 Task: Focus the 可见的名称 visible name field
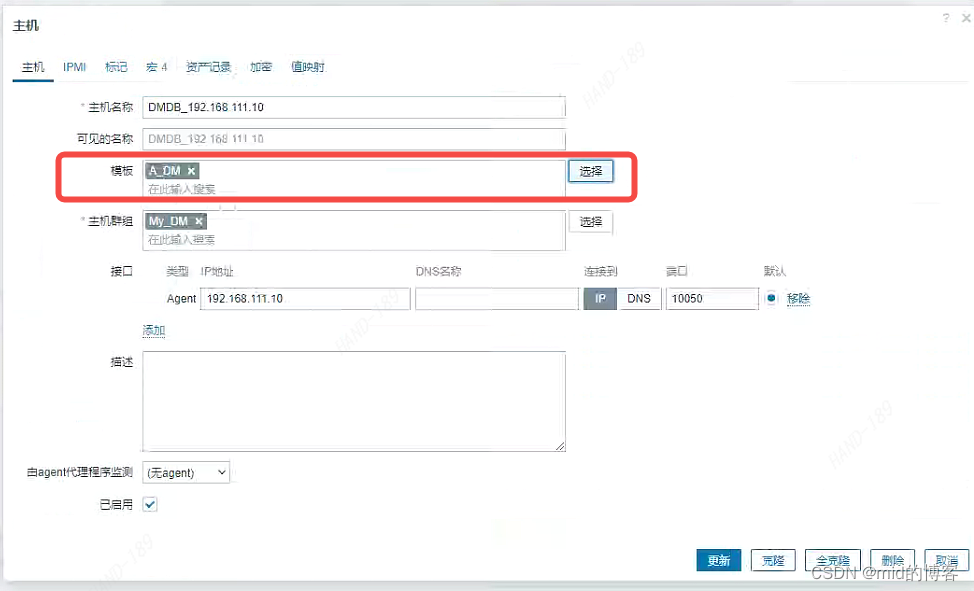(x=354, y=139)
